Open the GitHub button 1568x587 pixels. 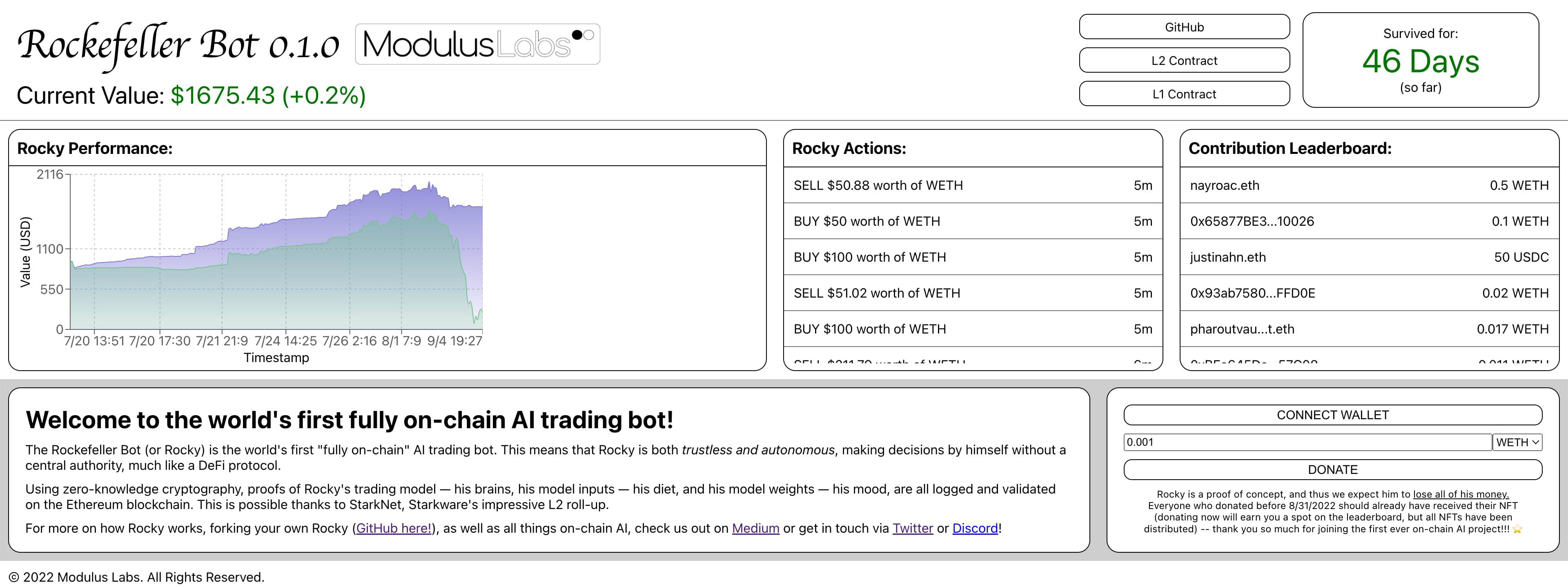pos(1184,27)
